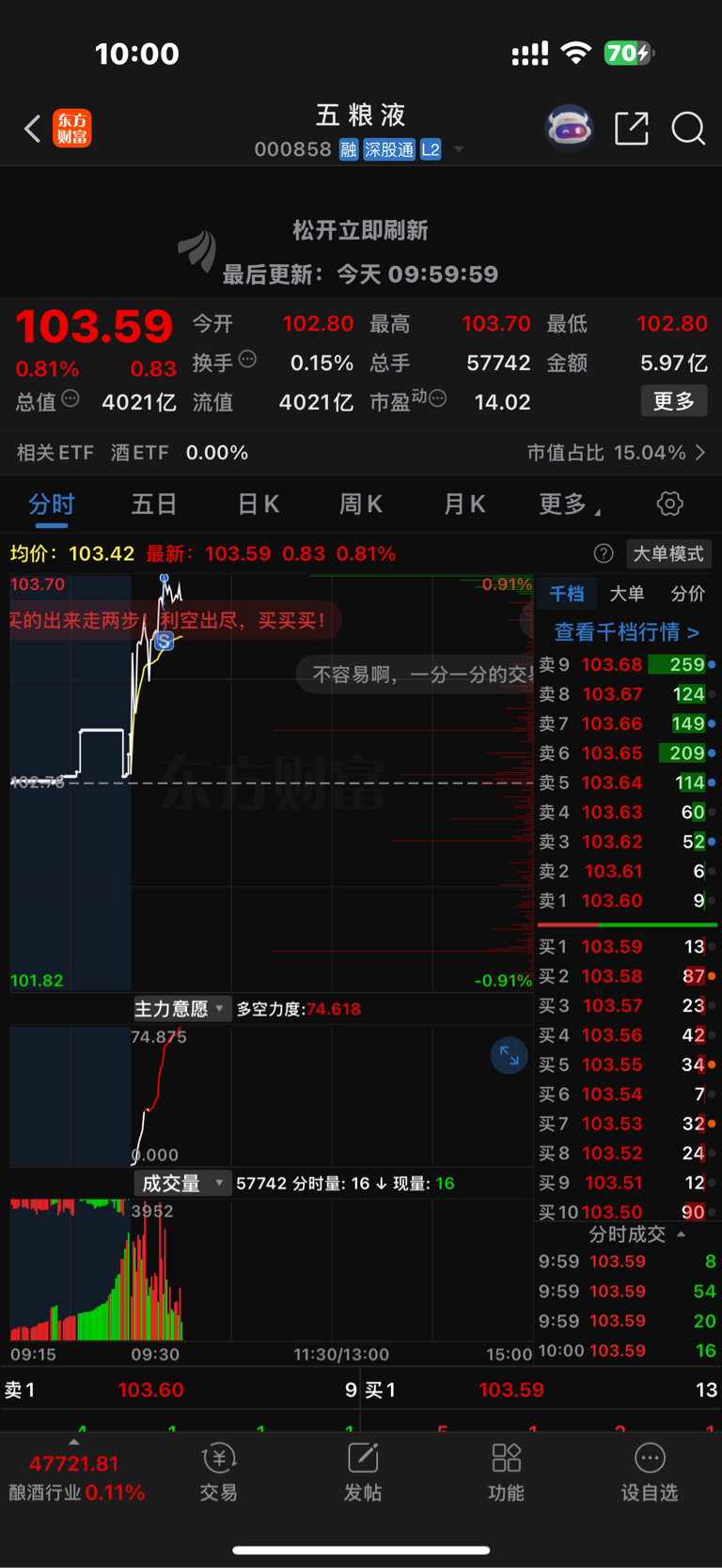
Task: Tap the blue expand chart icon
Action: point(509,1056)
